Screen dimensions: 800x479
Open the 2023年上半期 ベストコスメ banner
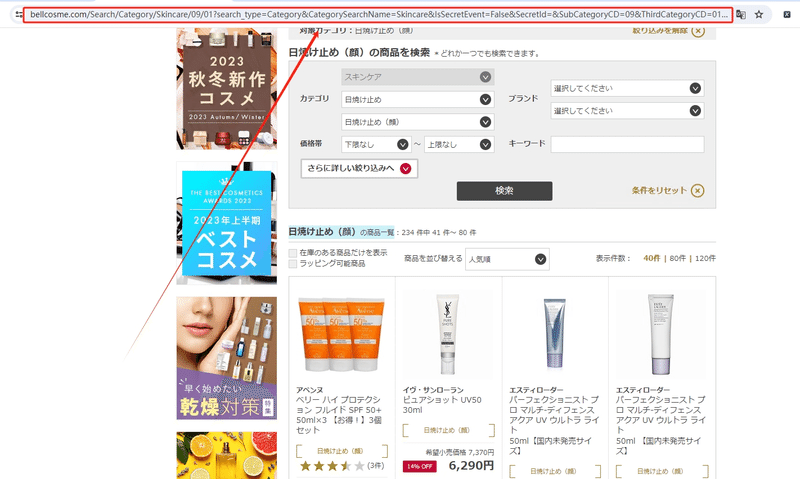227,223
